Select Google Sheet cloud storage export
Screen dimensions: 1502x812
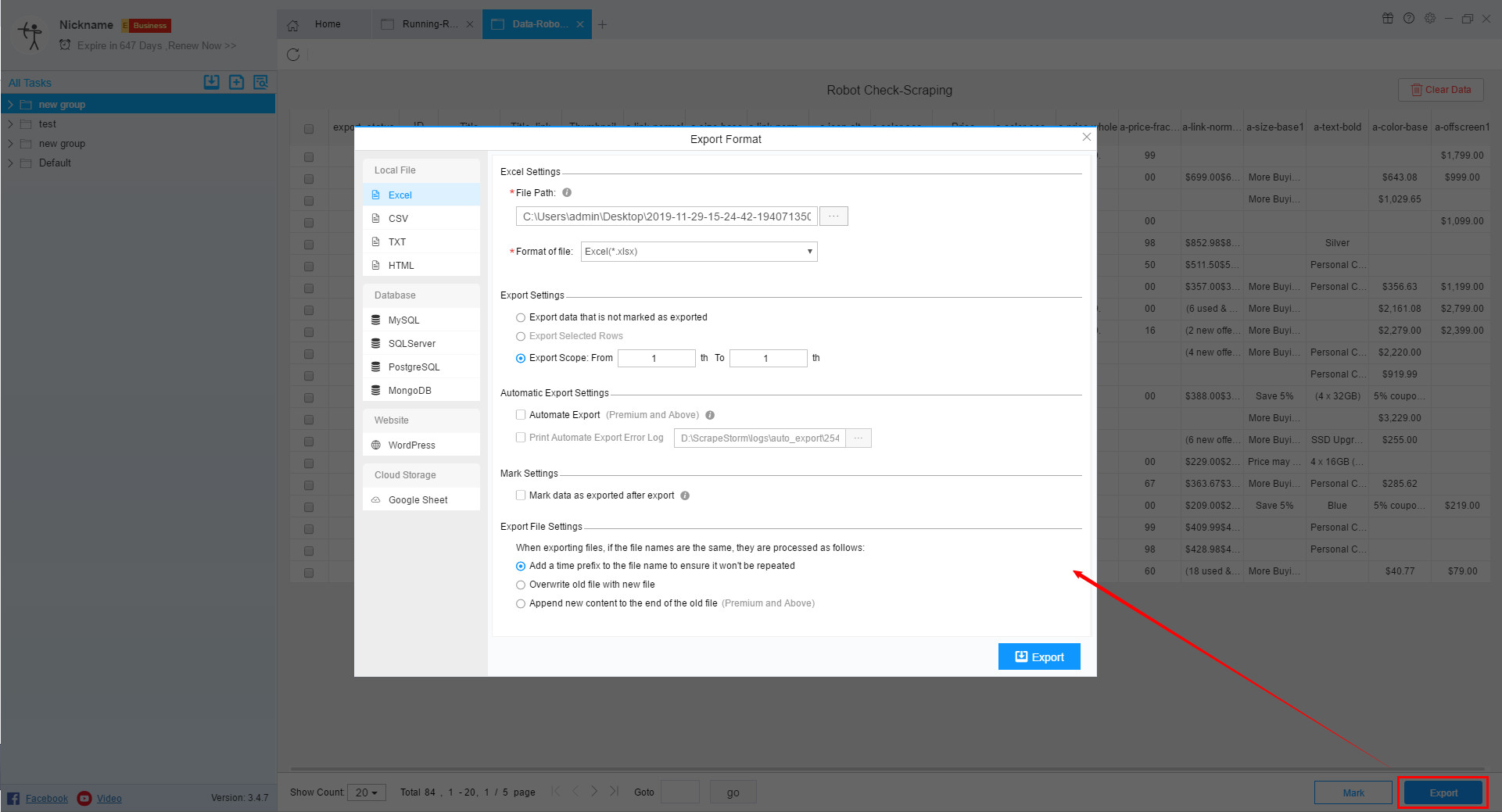(418, 499)
